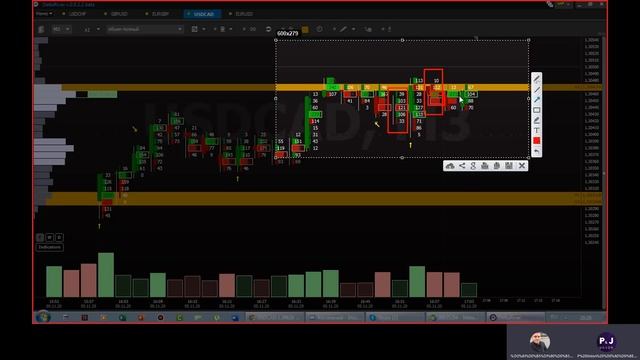
Task: Search similar images on Google
Action: click(x=473, y=166)
